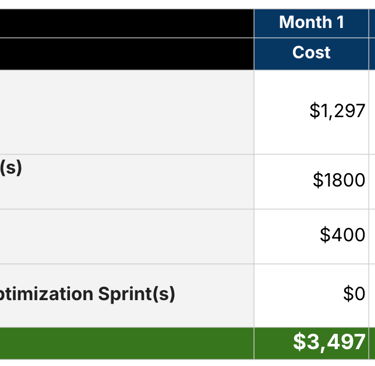The height and width of the screenshot is (366, 375).
Task: Select the cut-off cell after $0
Action: click(x=372, y=295)
